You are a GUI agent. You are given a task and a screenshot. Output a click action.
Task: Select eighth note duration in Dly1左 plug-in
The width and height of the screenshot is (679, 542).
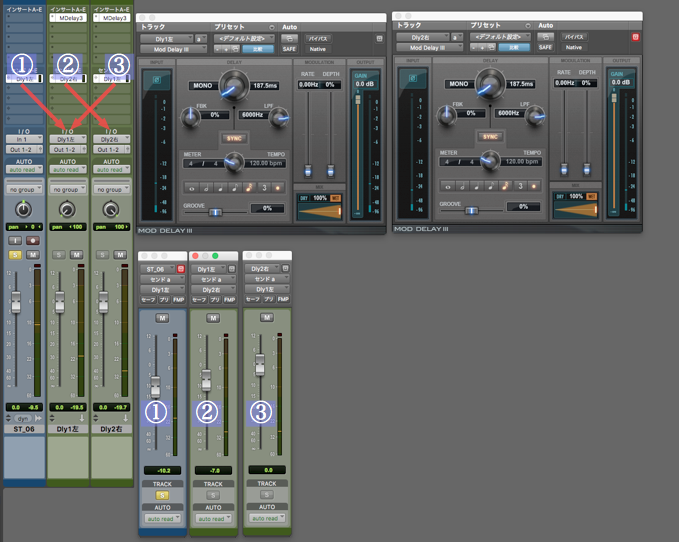(235, 188)
